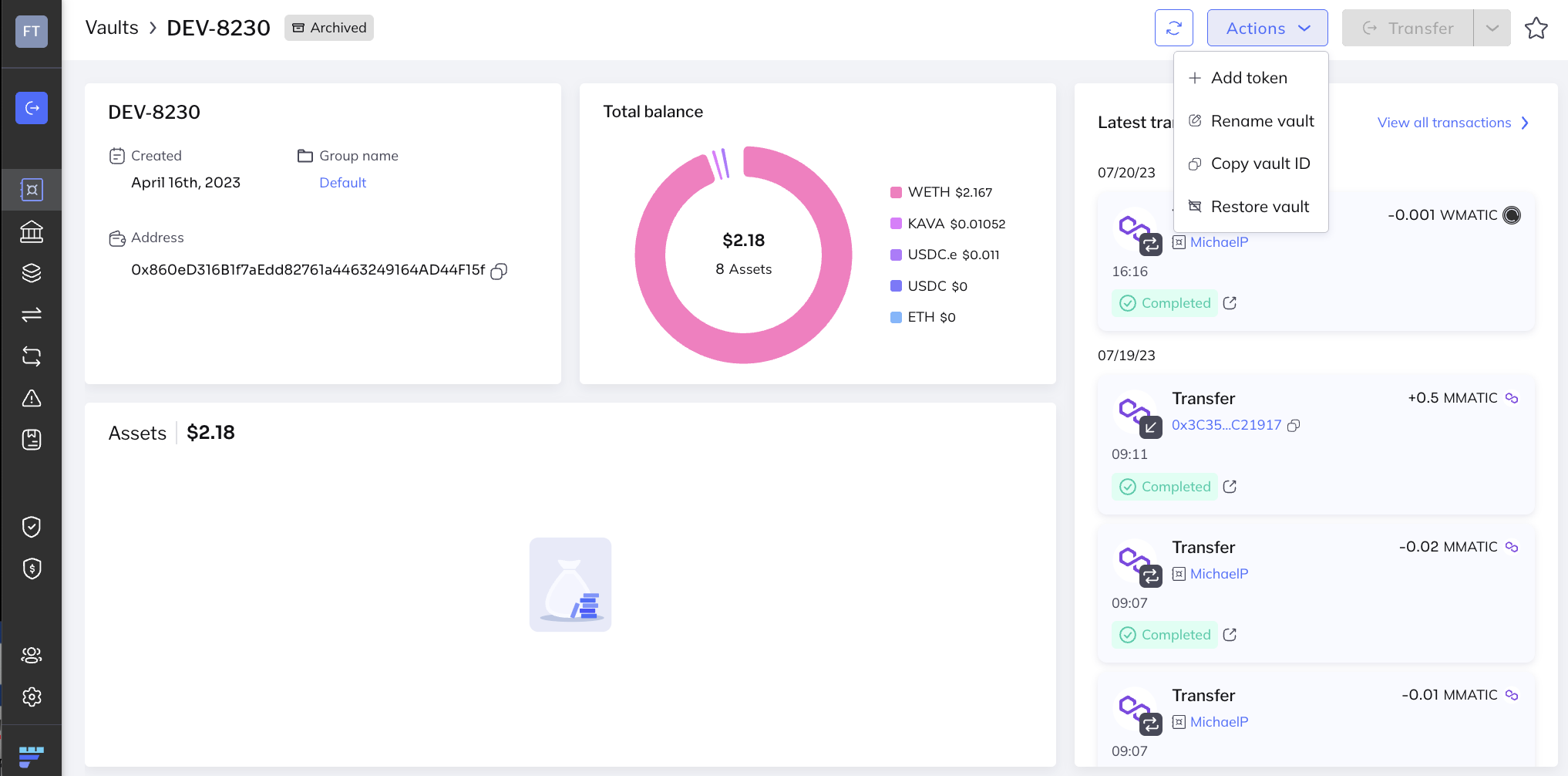Click the refresh icon button
Viewport: 1568px width, 776px height.
click(x=1173, y=29)
